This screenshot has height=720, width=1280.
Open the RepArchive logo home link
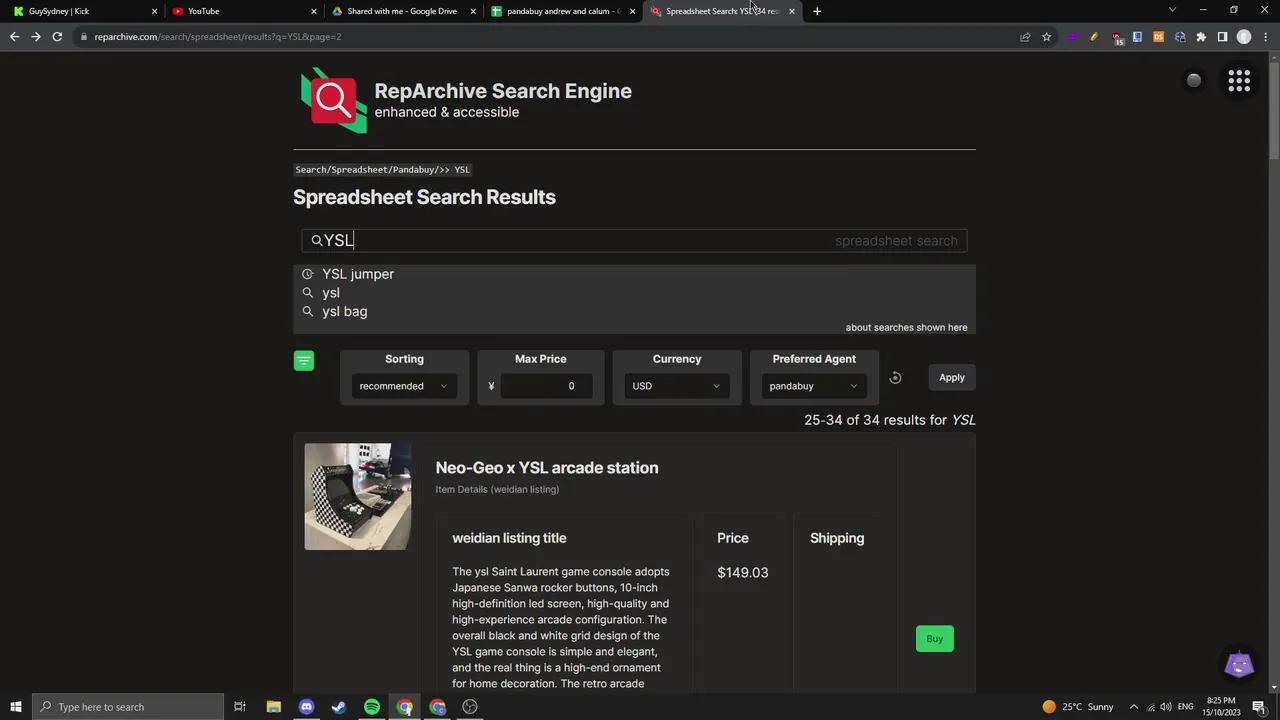(334, 100)
